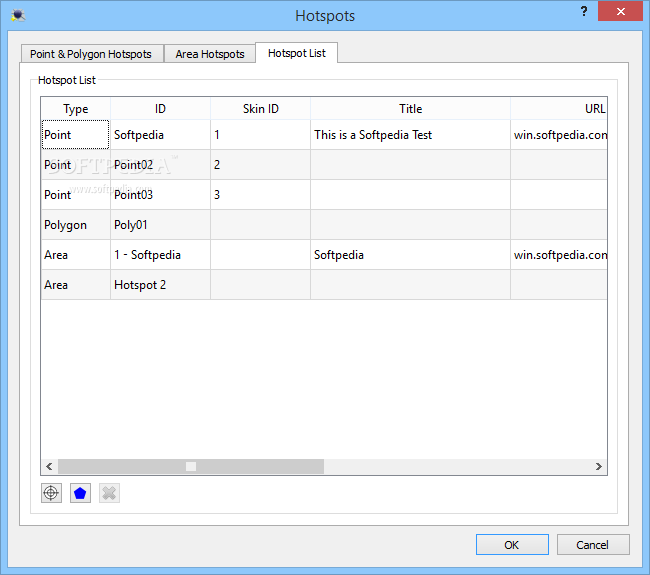Select the Polygon type cell
The image size is (650, 575).
(x=75, y=225)
